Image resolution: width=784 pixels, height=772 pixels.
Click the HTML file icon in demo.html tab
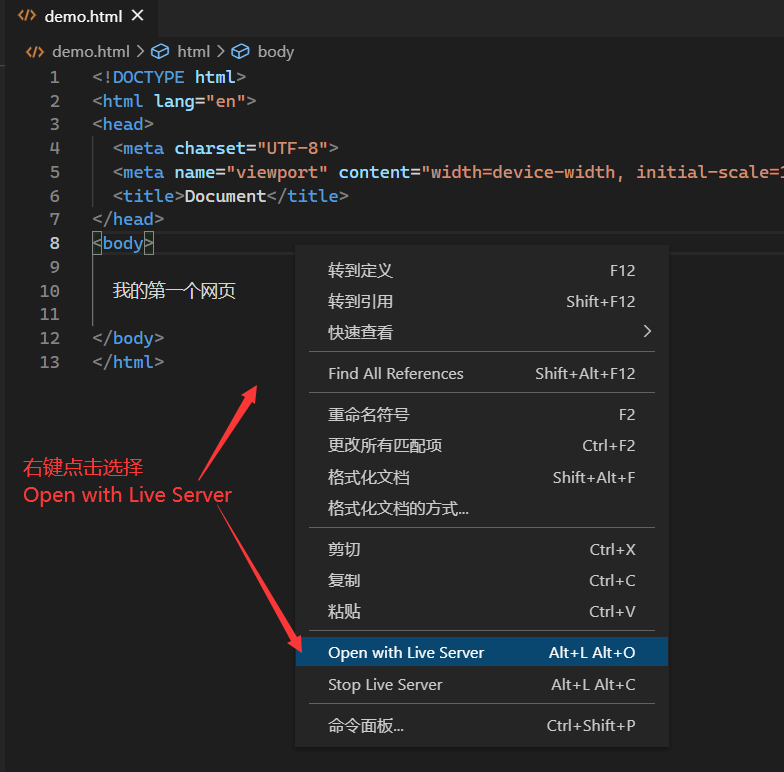pyautogui.click(x=27, y=16)
